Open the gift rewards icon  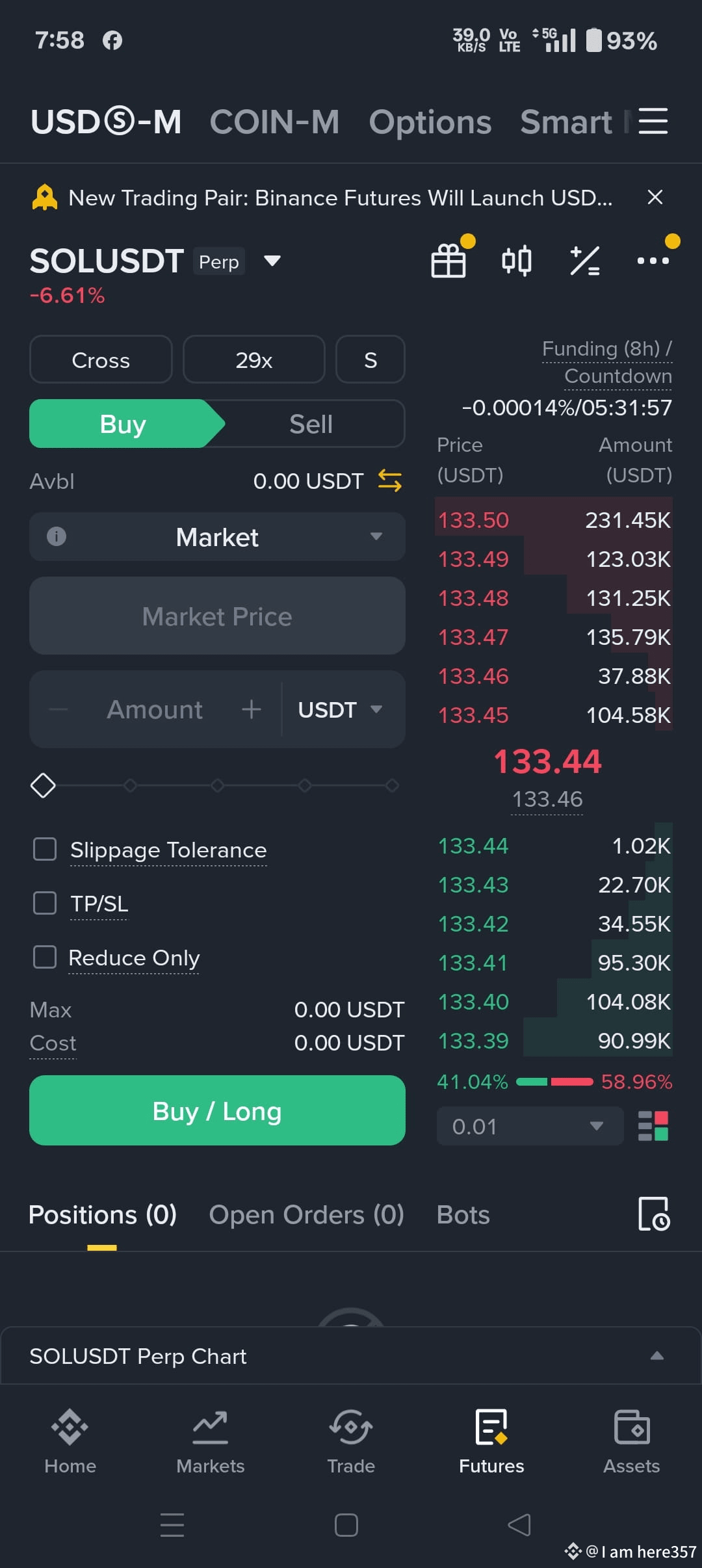coord(449,260)
